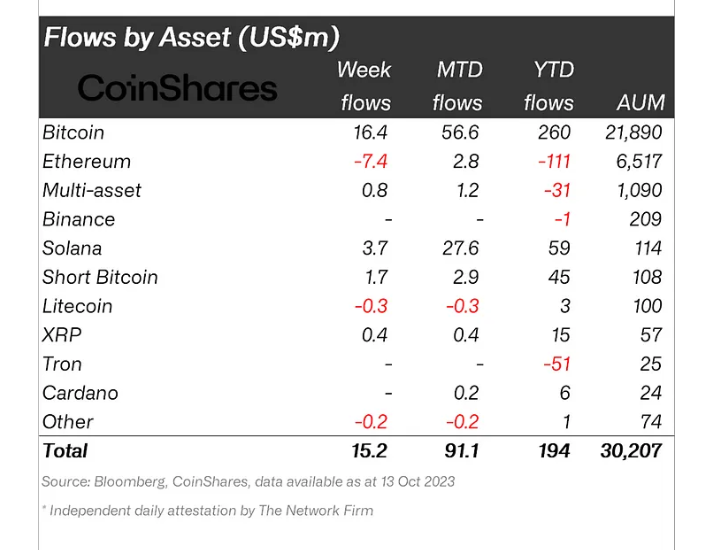Click the Solana row label
Viewport: 710px width, 550px height.
pyautogui.click(x=72, y=248)
